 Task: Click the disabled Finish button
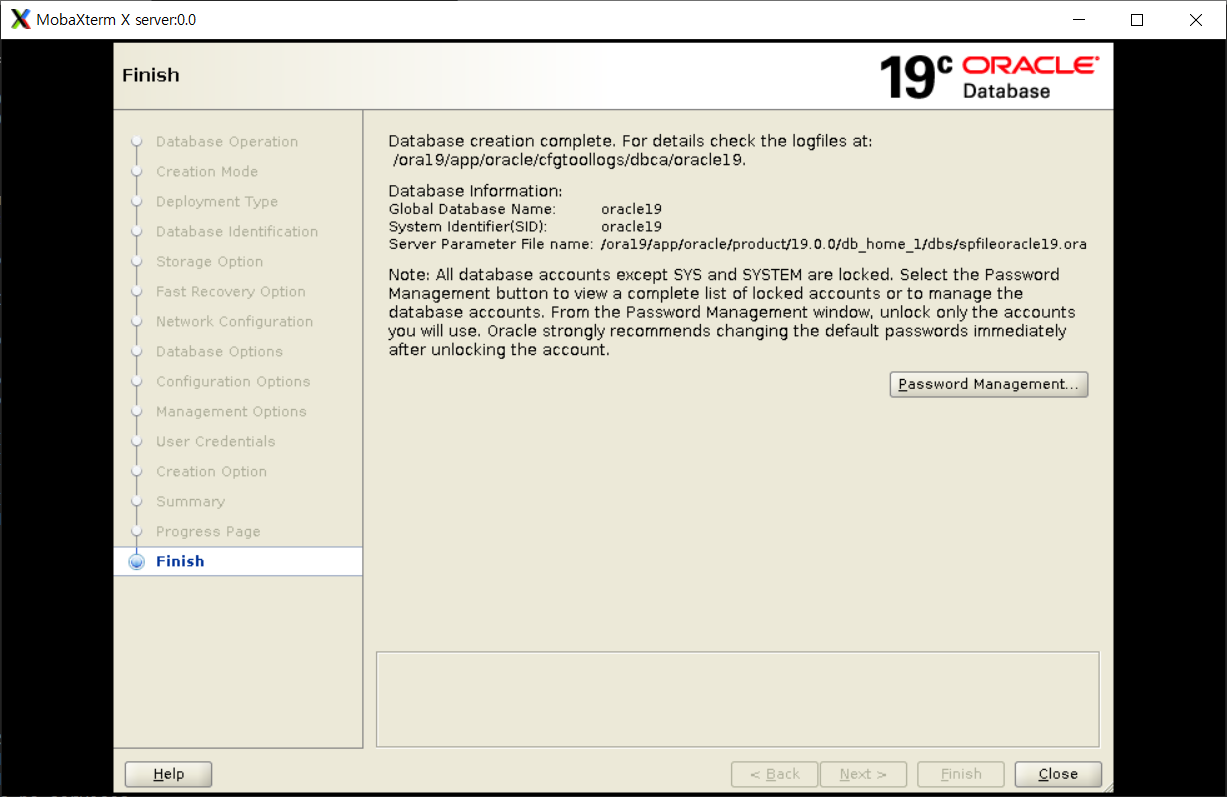[961, 774]
